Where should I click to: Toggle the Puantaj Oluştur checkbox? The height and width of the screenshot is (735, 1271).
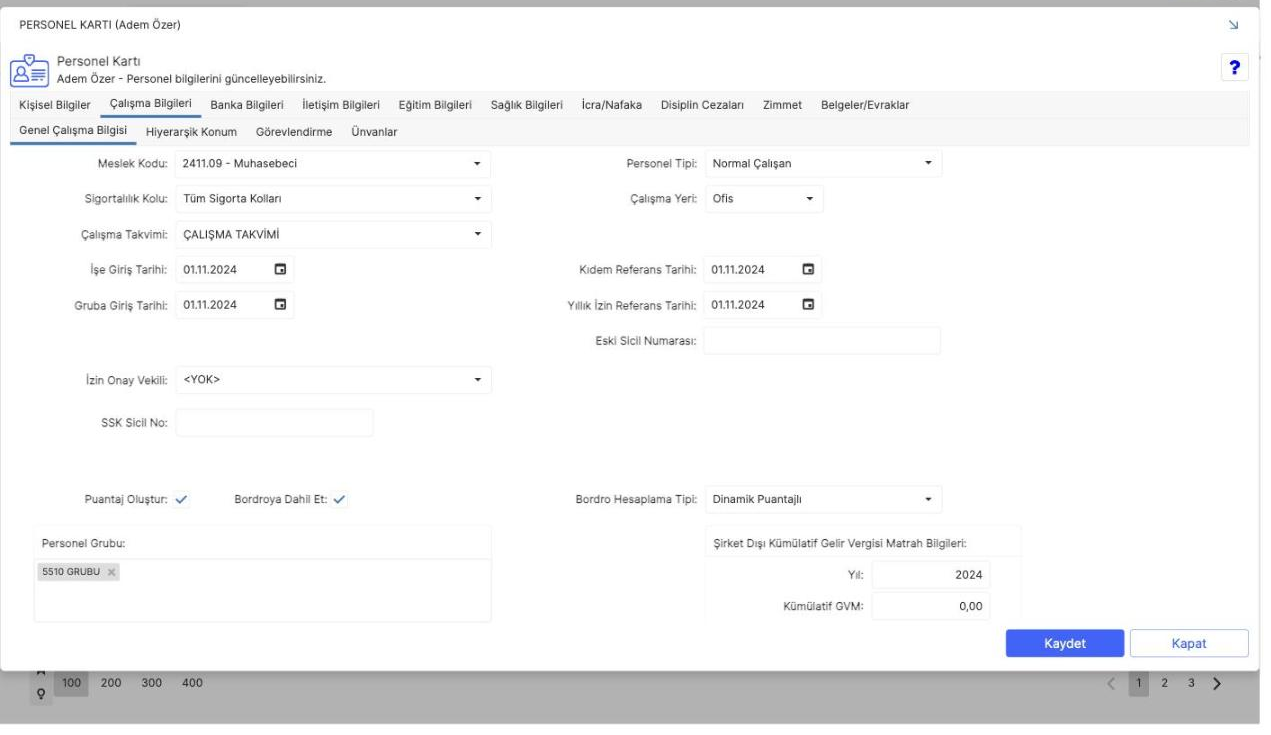[181, 500]
